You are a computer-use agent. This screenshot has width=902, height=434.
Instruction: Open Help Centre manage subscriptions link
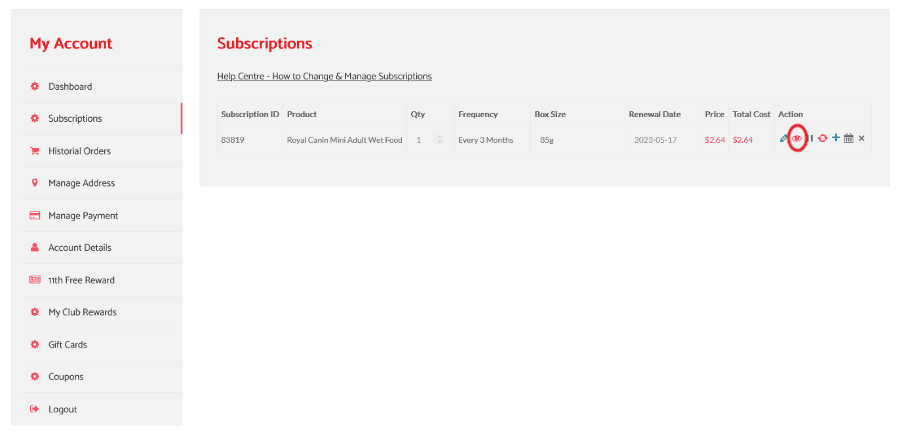point(324,76)
